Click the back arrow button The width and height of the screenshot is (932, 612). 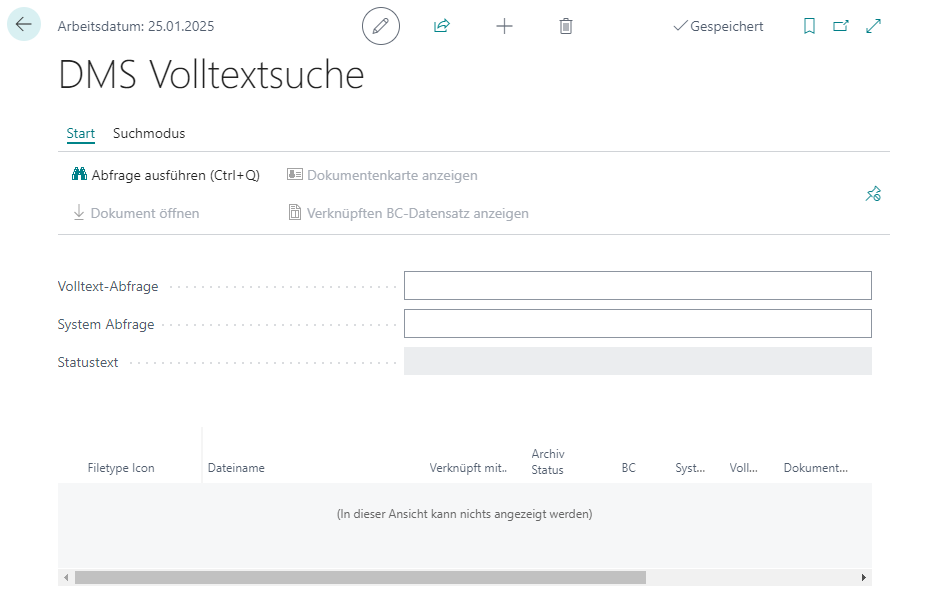click(x=24, y=25)
